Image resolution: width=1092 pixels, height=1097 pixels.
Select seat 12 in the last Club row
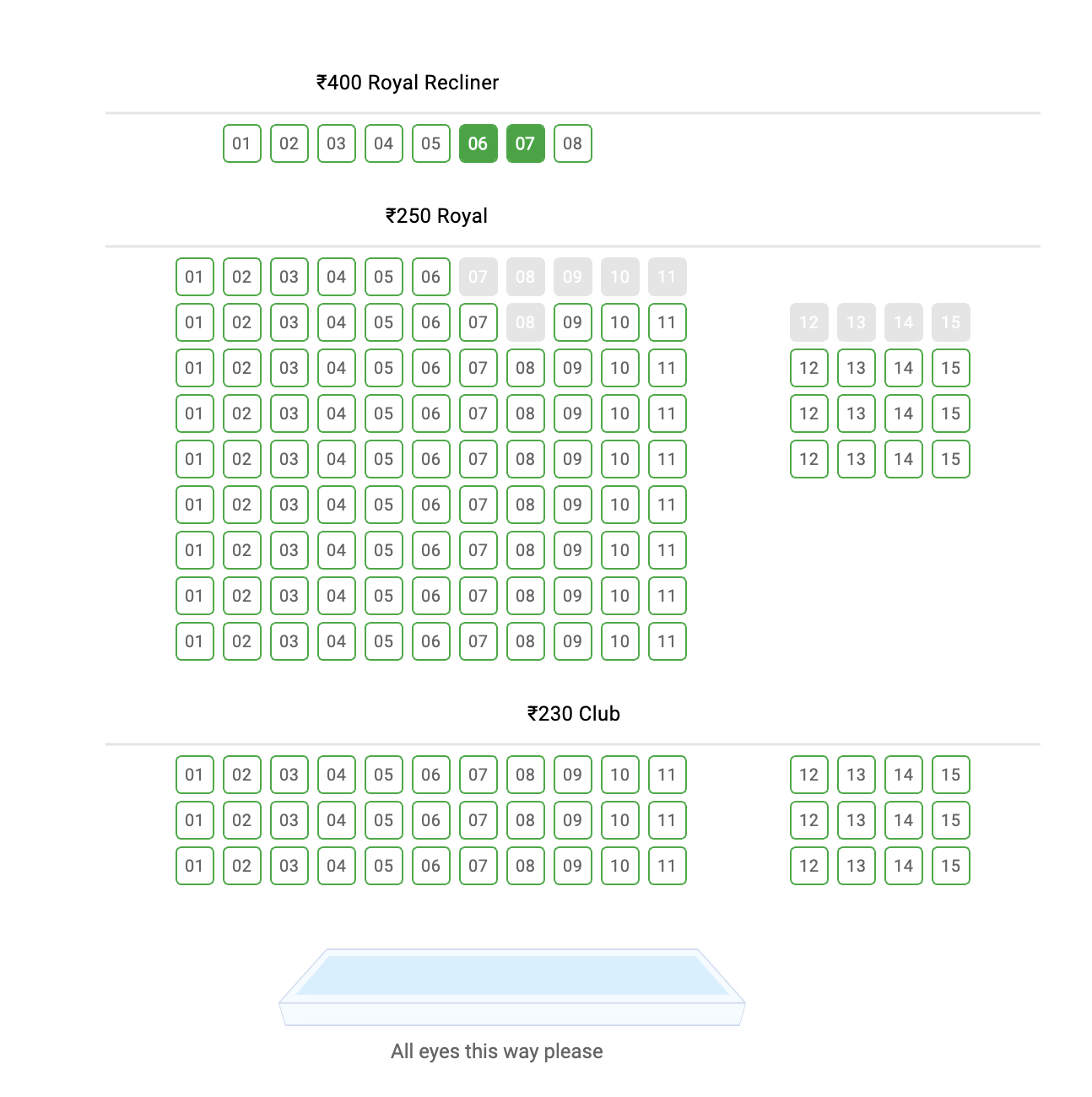808,865
